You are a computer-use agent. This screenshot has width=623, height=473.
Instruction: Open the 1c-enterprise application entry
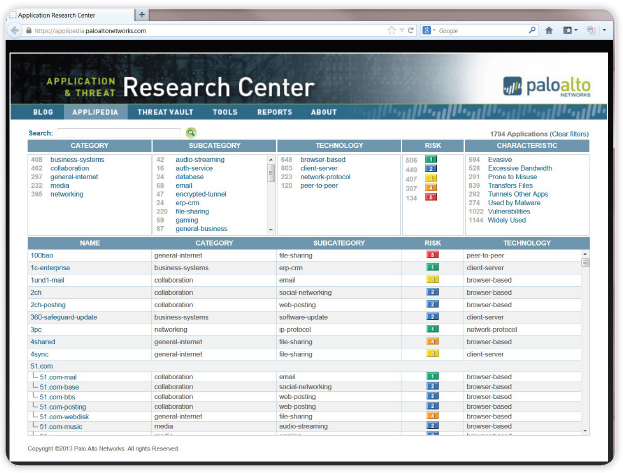pos(50,268)
